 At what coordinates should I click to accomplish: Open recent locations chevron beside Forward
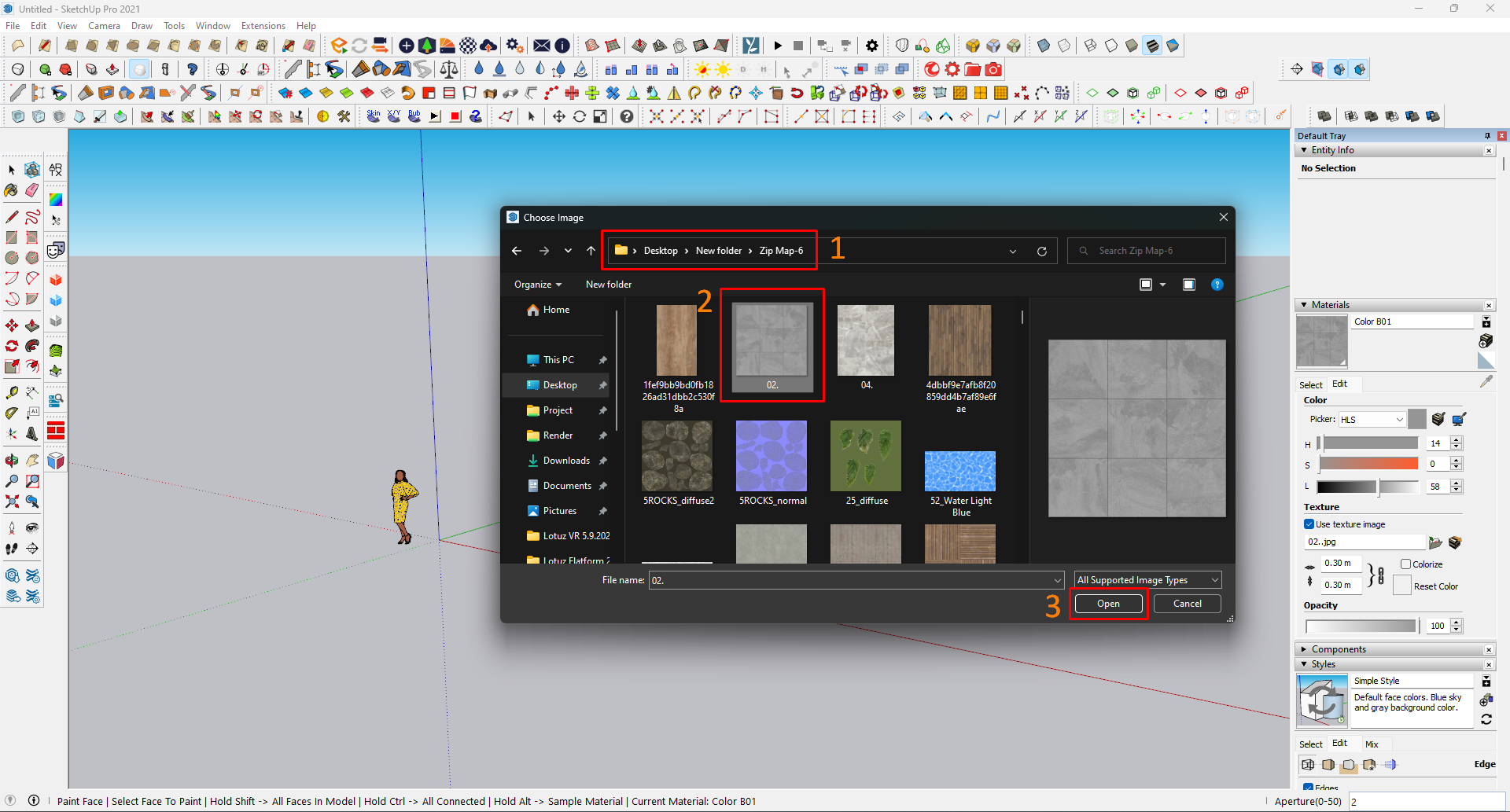[568, 251]
